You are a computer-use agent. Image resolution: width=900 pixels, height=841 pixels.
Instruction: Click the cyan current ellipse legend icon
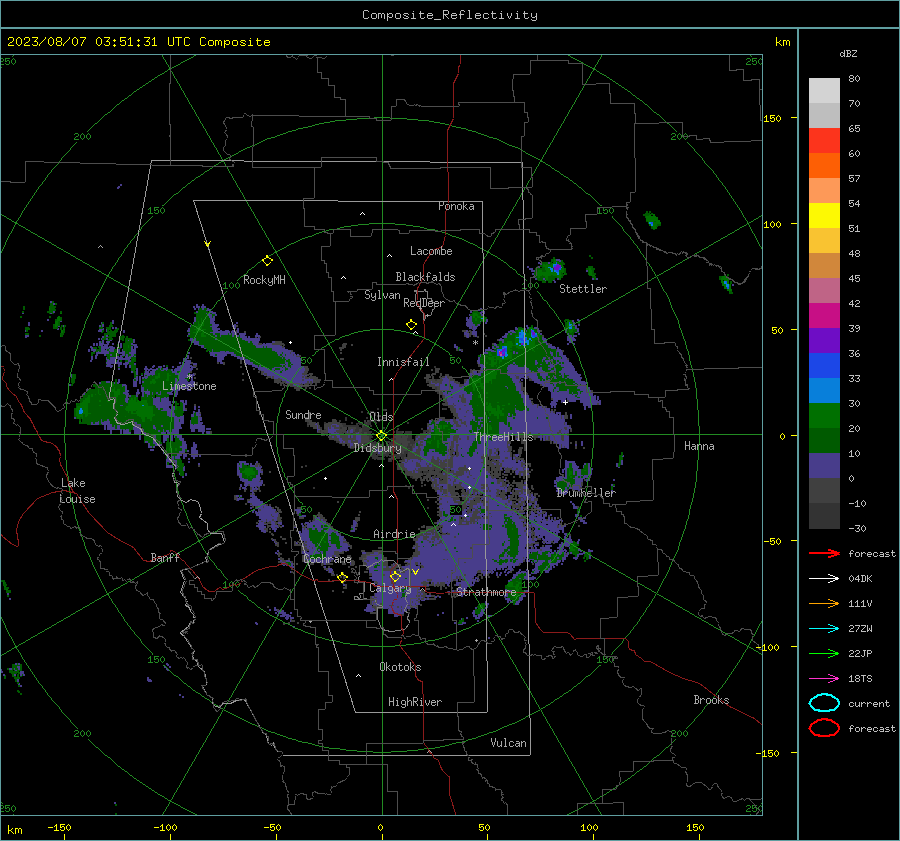pyautogui.click(x=824, y=703)
